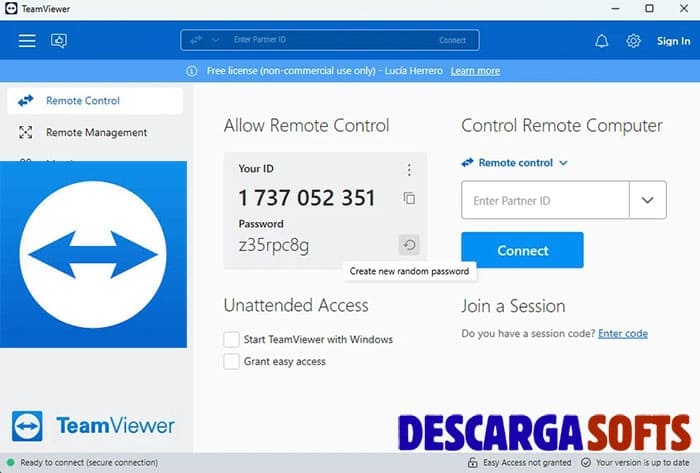Open the Learn more link
Image resolution: width=700 pixels, height=473 pixels.
(475, 71)
